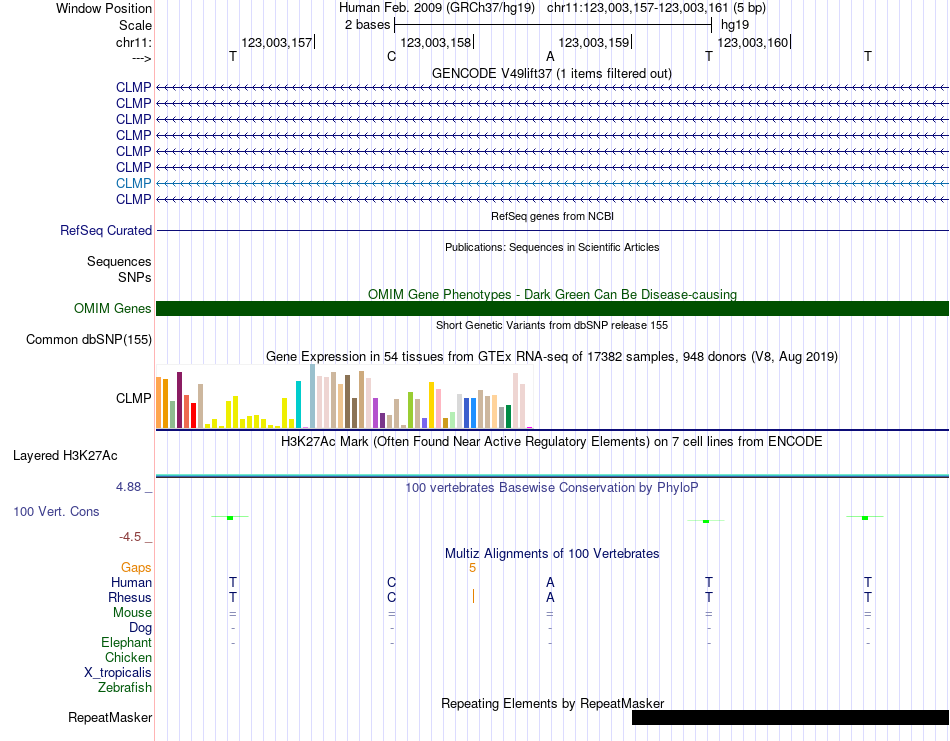Select the Elephant alignment row label
The height and width of the screenshot is (741, 950).
click(126, 642)
